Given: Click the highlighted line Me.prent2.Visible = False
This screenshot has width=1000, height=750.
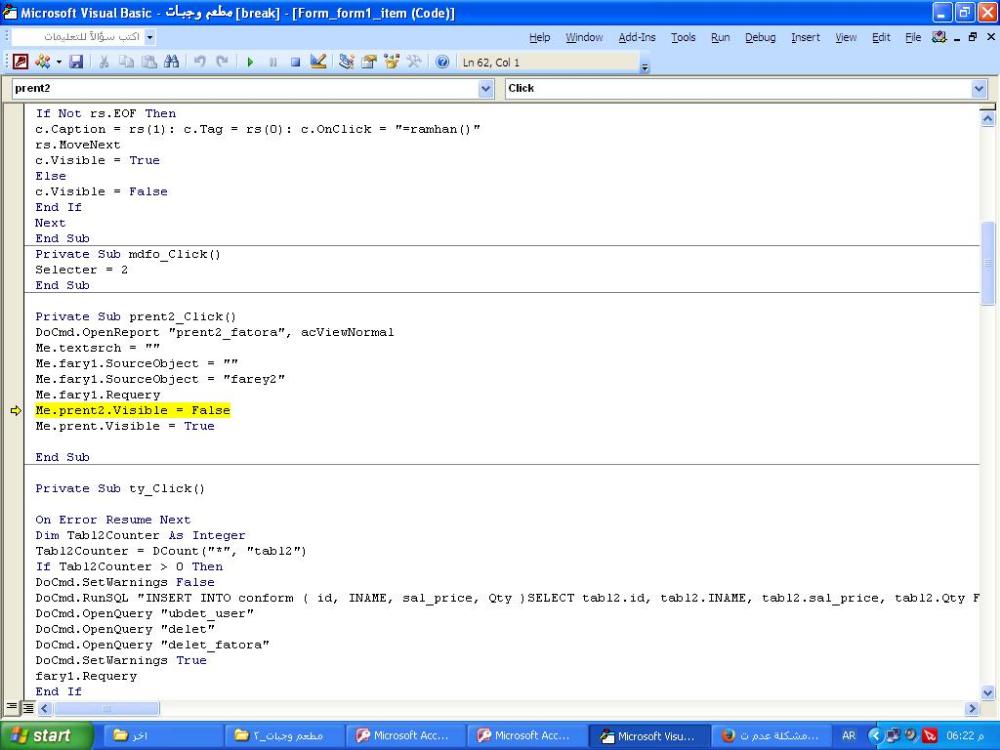Looking at the screenshot, I should (x=133, y=411).
